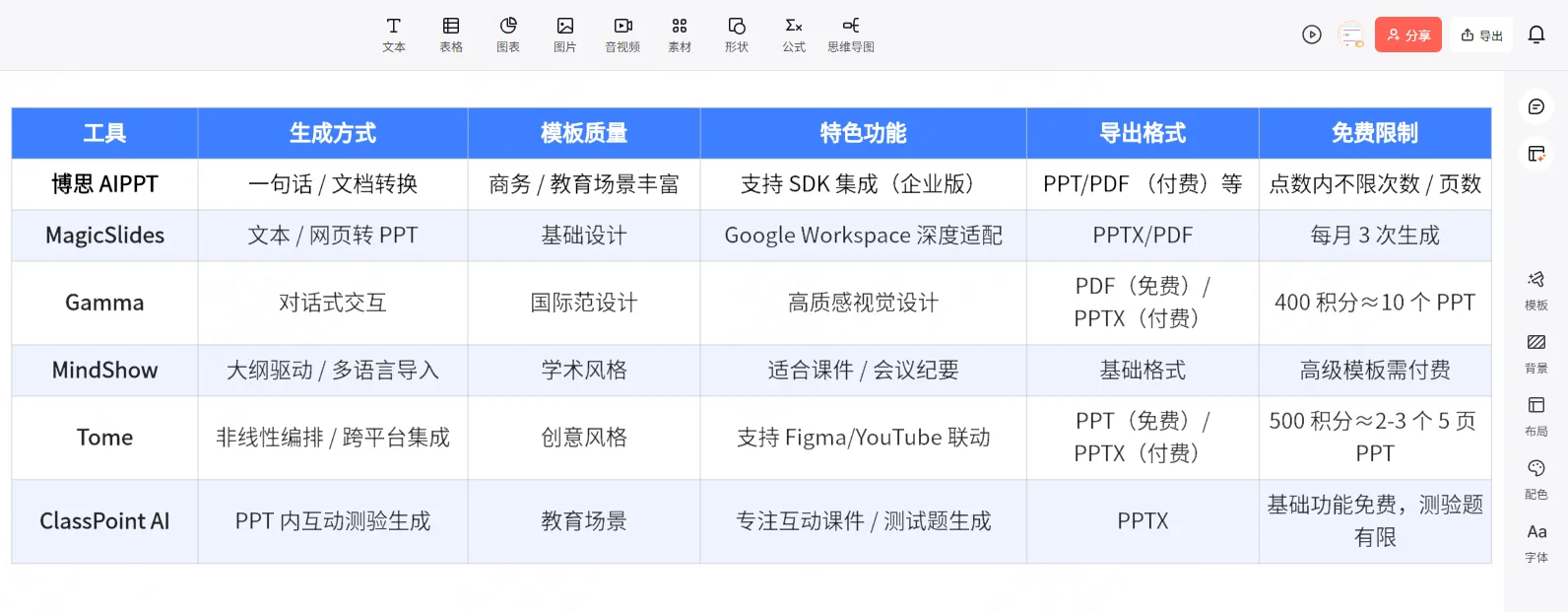Open the 思维导图 mind map tool
This screenshot has height=612, width=1568.
click(851, 34)
